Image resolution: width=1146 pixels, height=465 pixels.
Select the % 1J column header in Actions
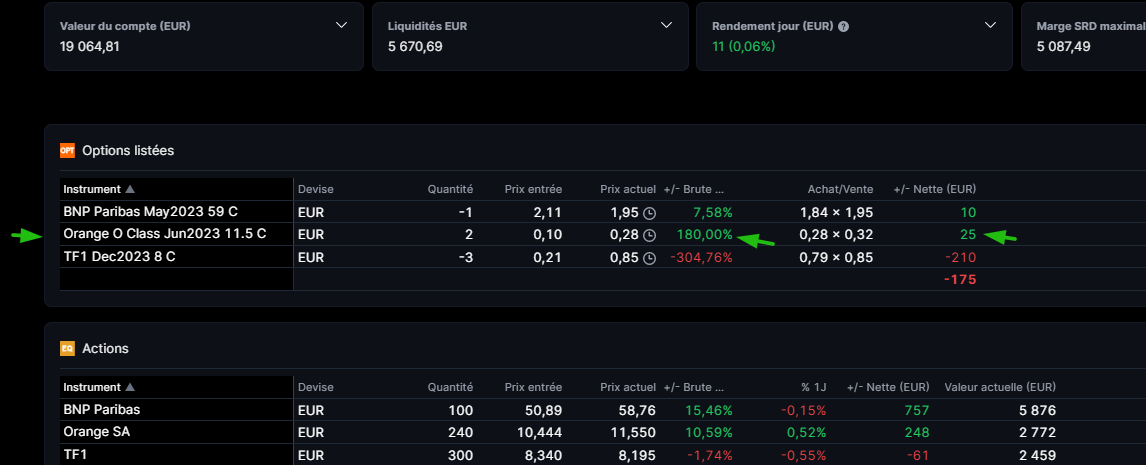(812, 387)
